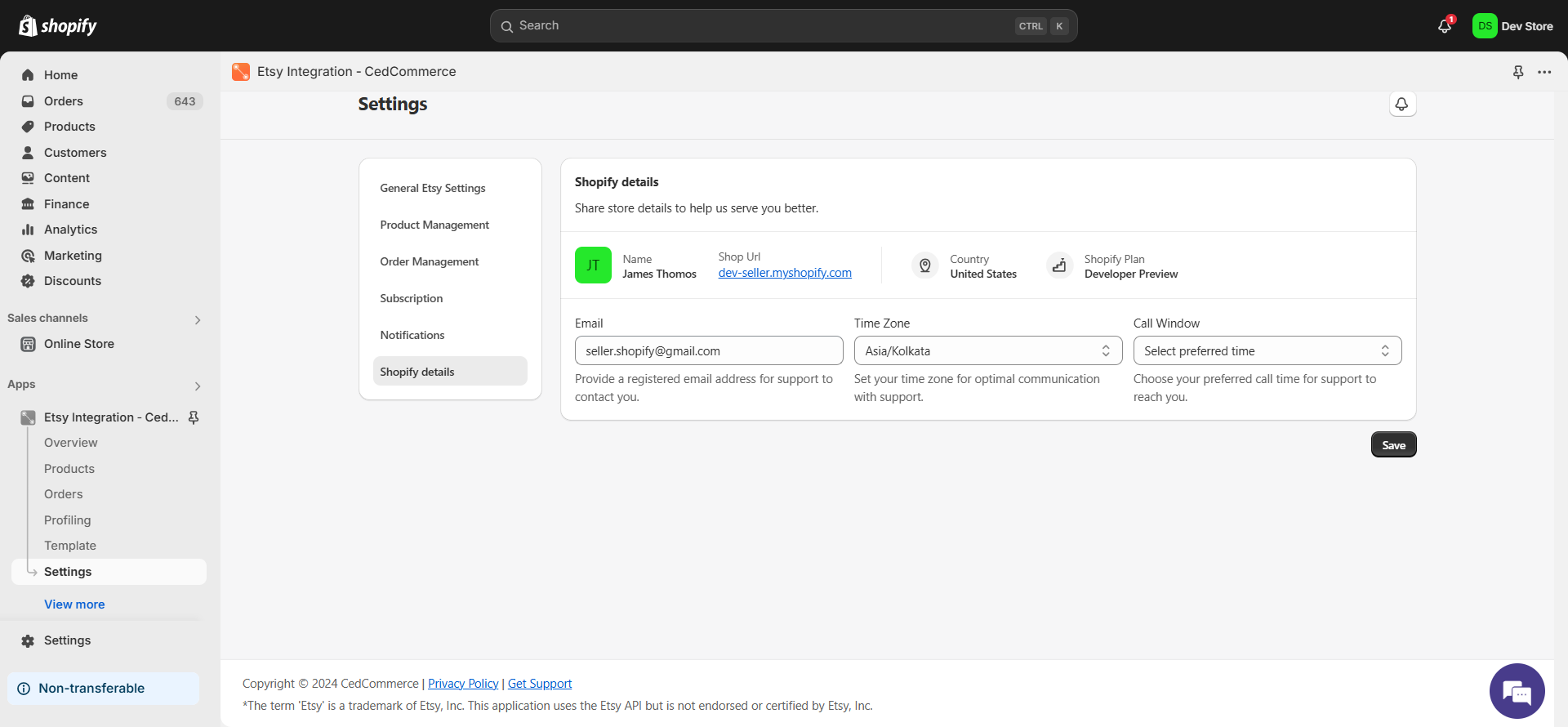Image resolution: width=1568 pixels, height=727 pixels.
Task: Click the 'Shopify details' card heading
Action: [617, 182]
